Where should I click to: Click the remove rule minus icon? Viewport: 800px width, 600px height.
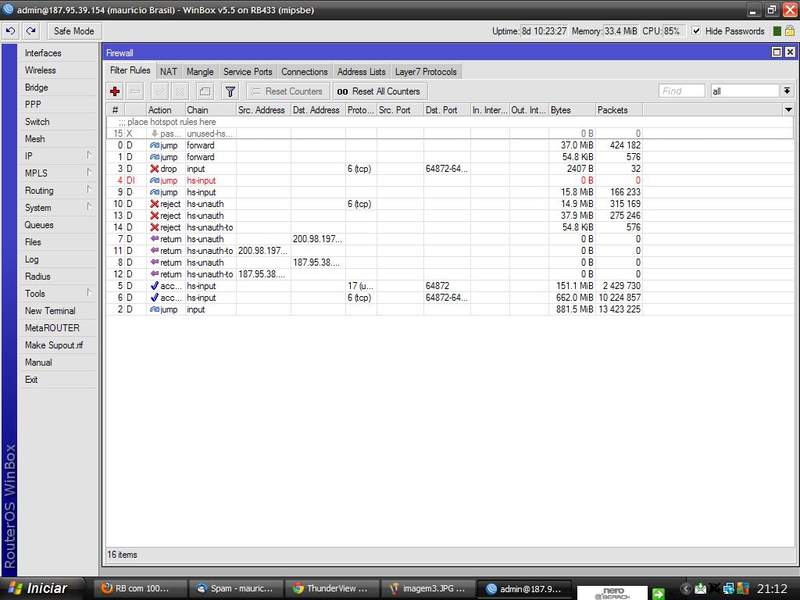(136, 91)
